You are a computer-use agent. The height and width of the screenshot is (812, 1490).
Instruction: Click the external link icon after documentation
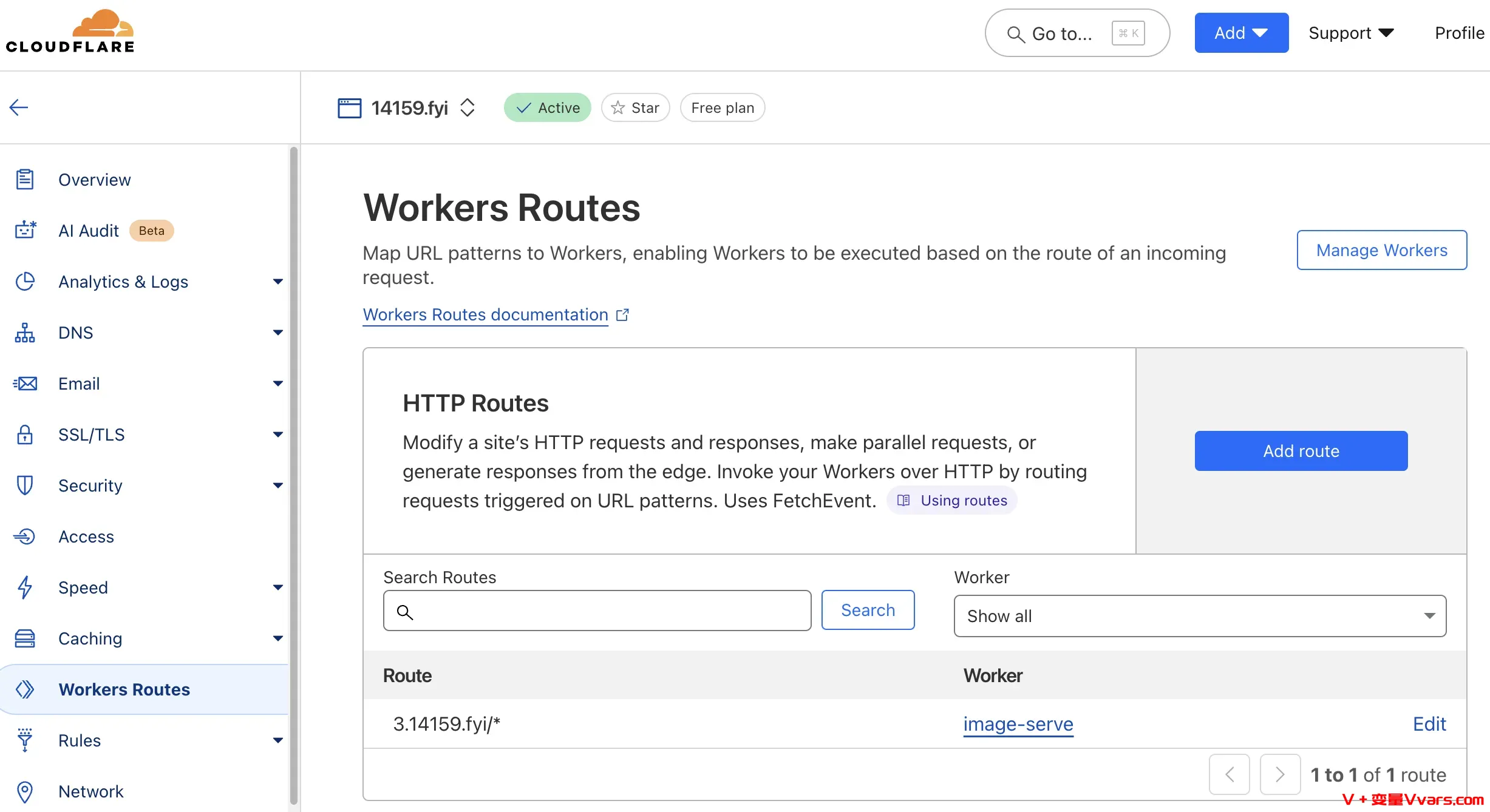tap(622, 315)
